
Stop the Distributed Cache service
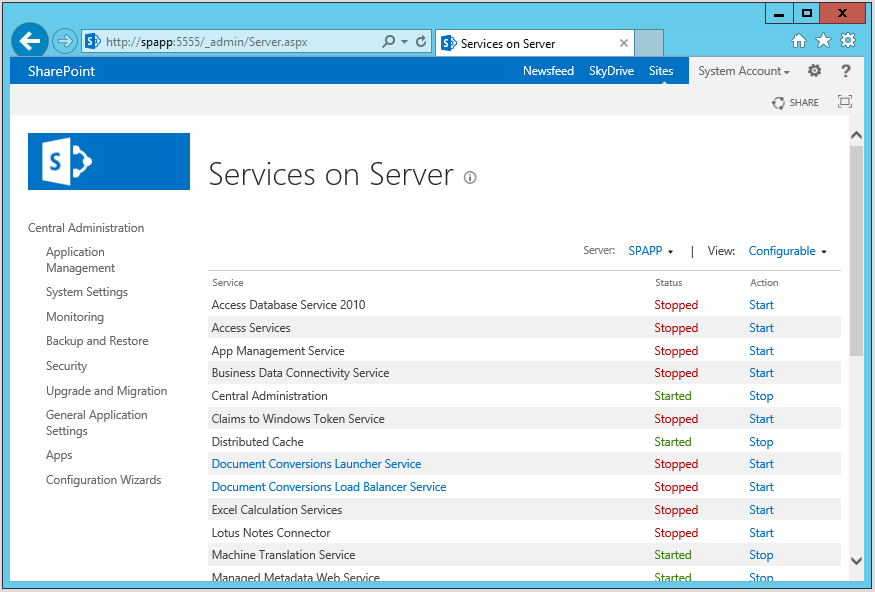[761, 442]
